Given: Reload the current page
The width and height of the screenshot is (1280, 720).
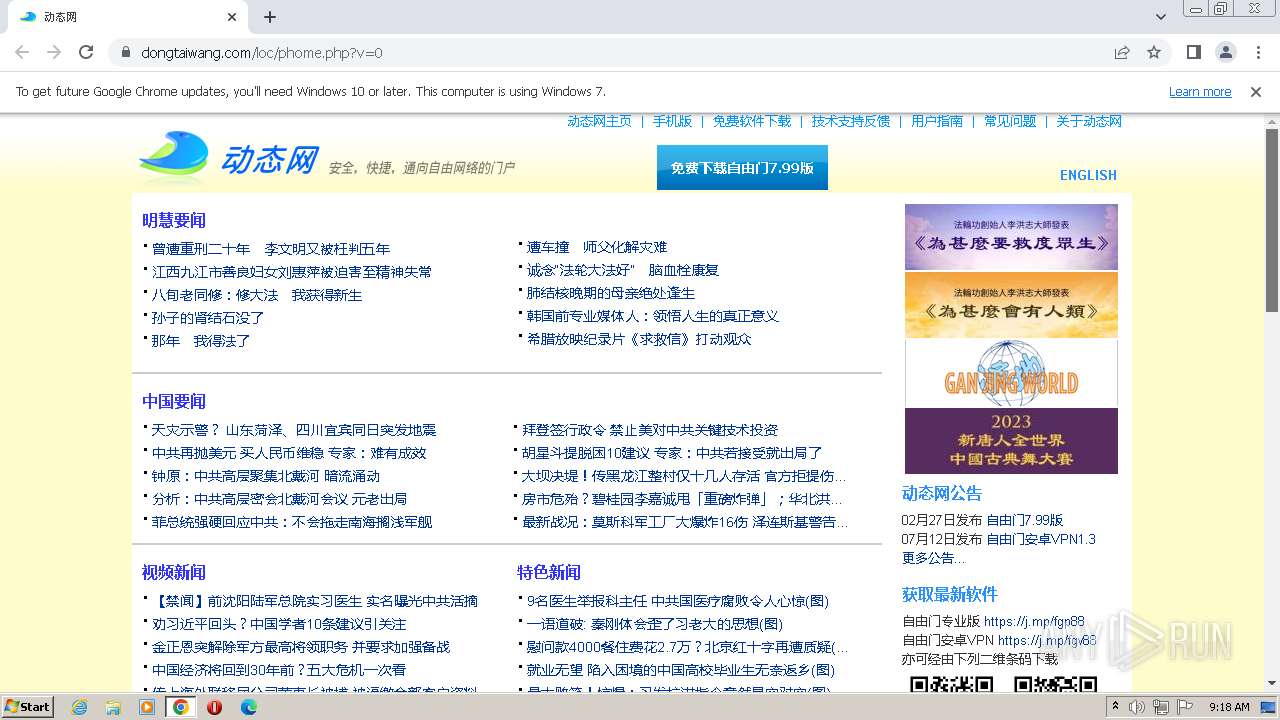Looking at the screenshot, I should click(86, 52).
